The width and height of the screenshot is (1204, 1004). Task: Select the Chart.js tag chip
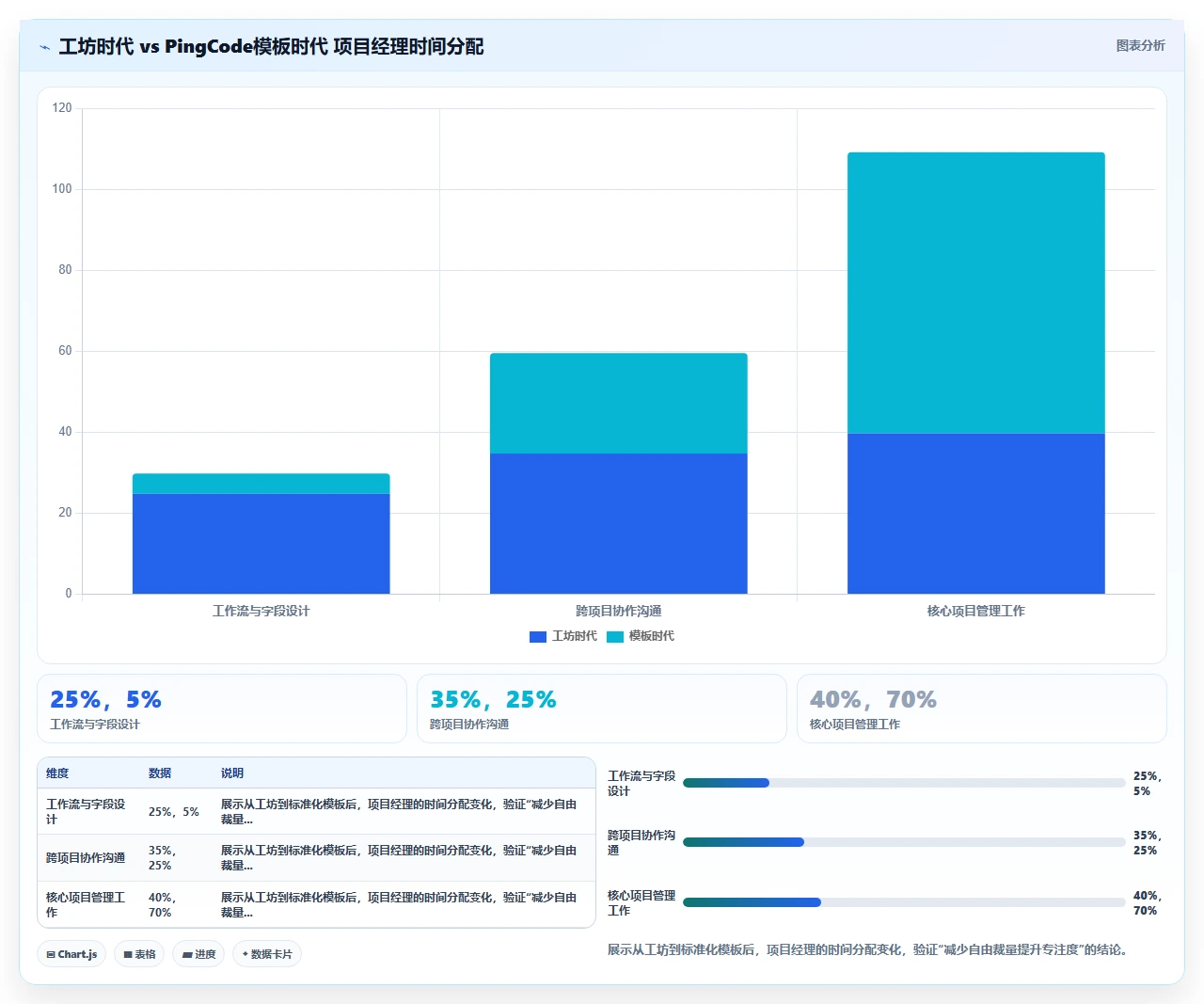click(71, 954)
